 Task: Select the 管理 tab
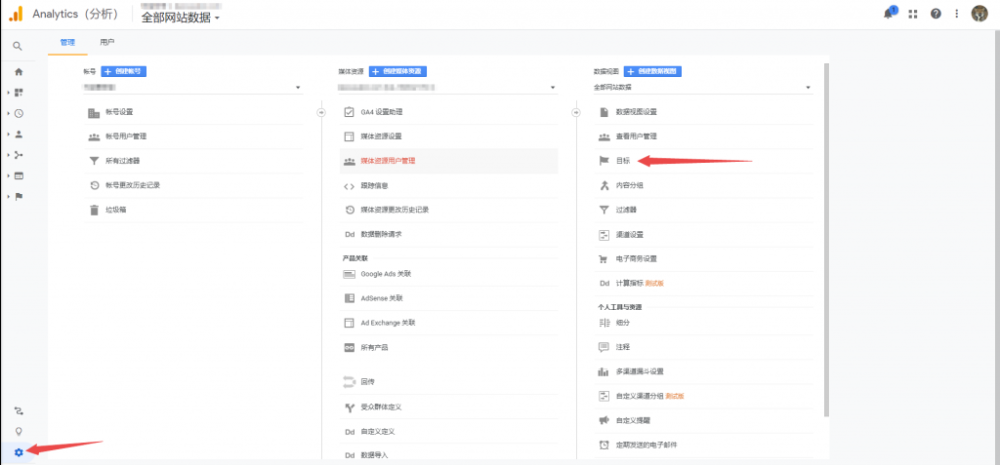point(67,43)
